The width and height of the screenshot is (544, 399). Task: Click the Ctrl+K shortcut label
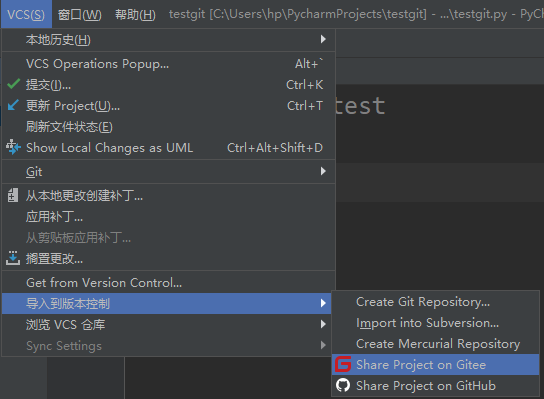305,85
